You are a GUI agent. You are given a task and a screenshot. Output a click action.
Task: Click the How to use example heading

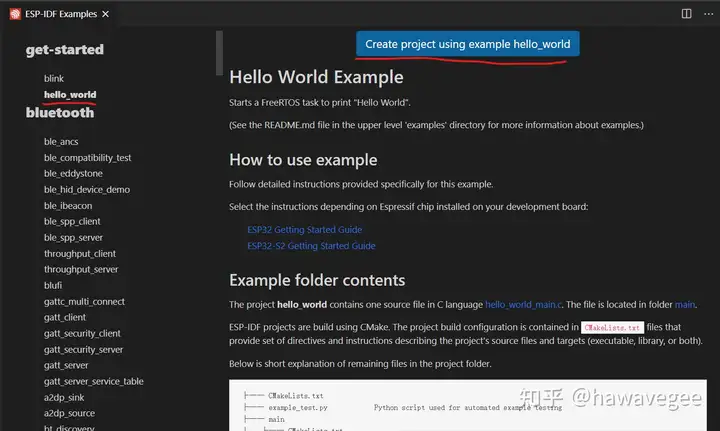point(303,160)
